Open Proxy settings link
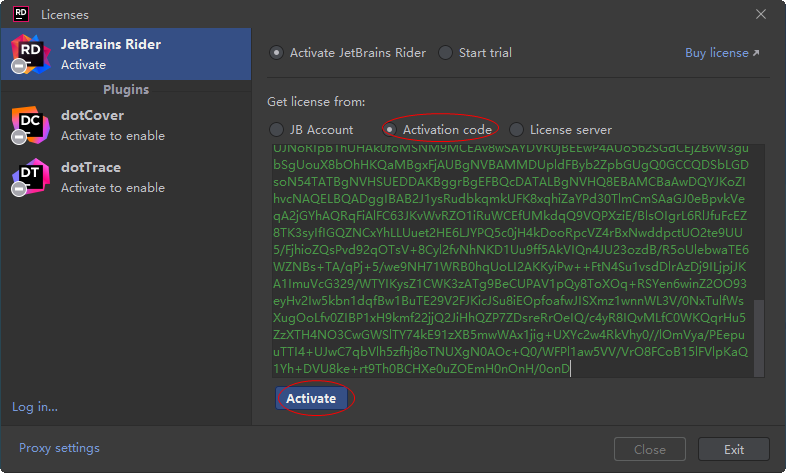 59,447
